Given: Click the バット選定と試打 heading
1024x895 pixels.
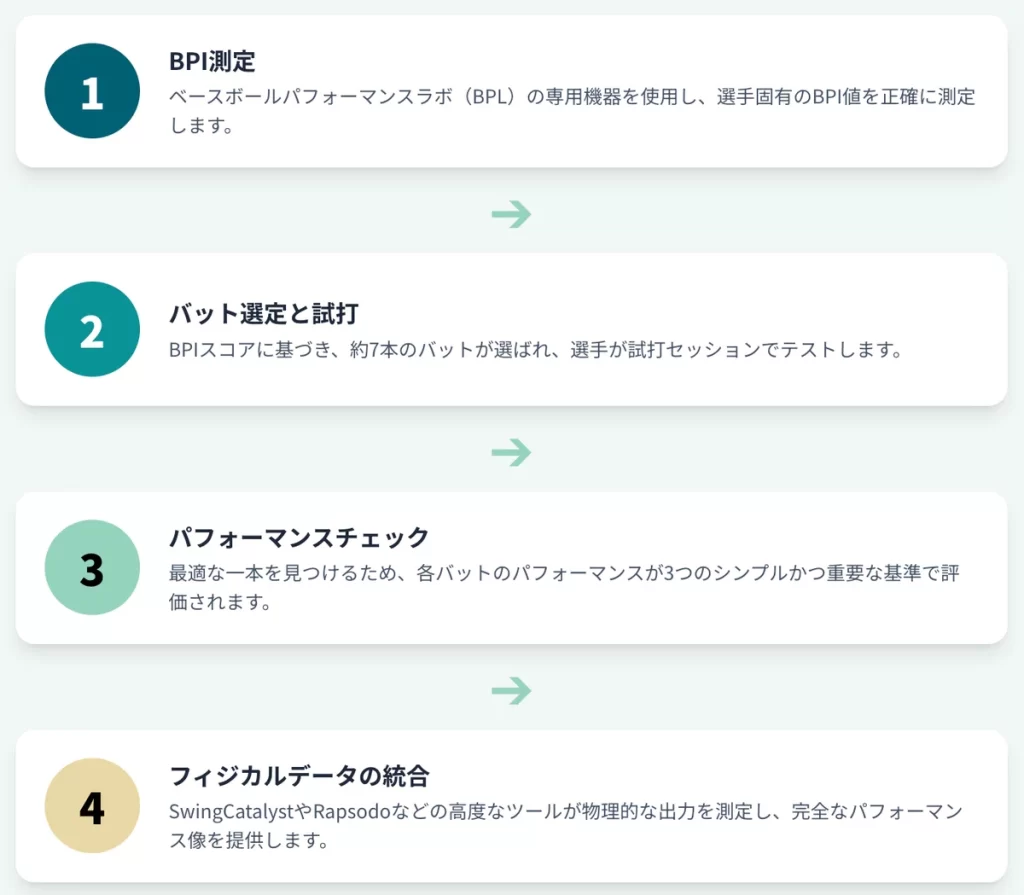Looking at the screenshot, I should (x=265, y=312).
